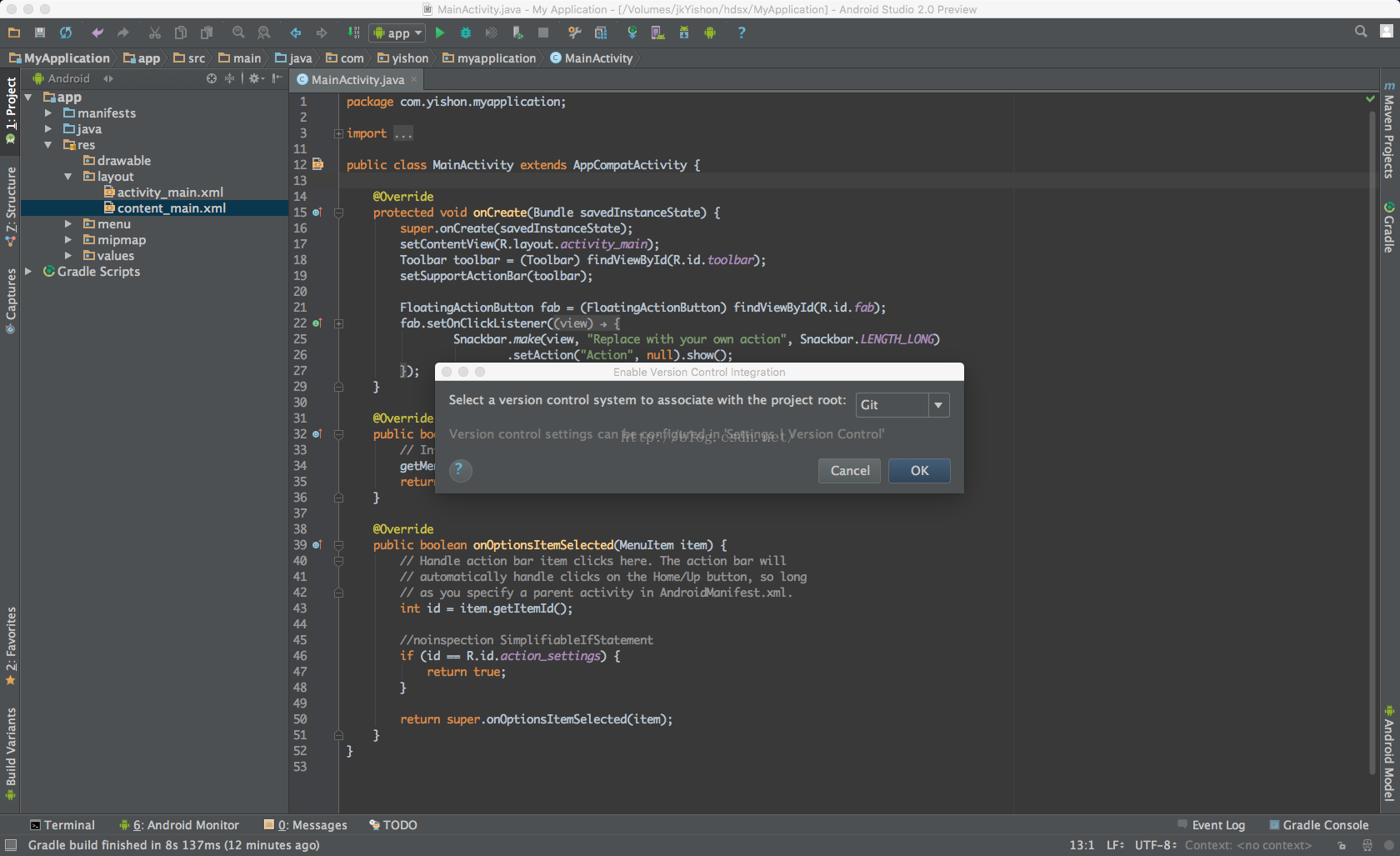Click the Scroll from Source target icon
Screen dimensions: 1400x856
(212, 78)
